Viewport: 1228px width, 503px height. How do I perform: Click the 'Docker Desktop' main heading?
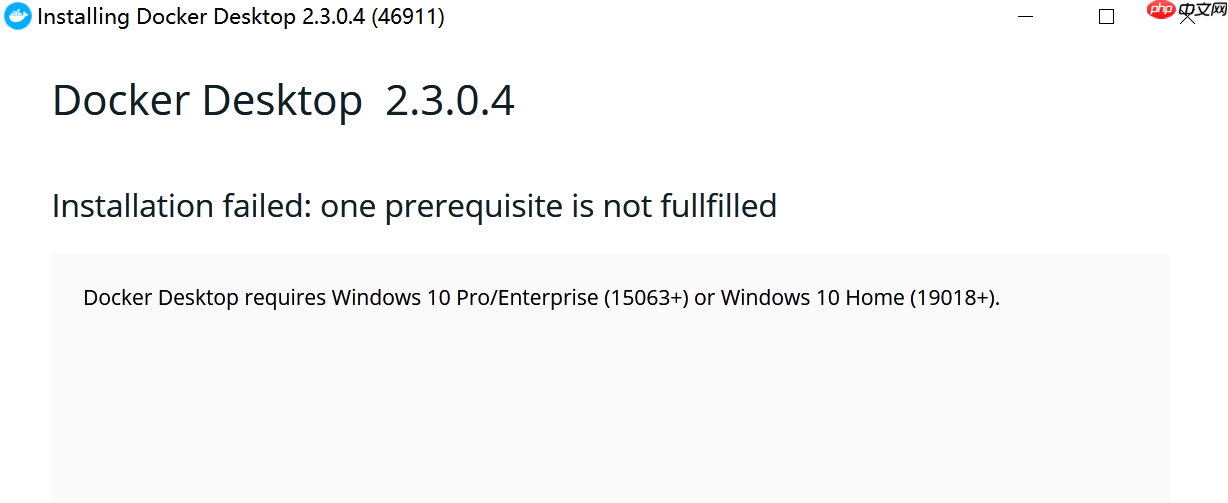coord(207,101)
